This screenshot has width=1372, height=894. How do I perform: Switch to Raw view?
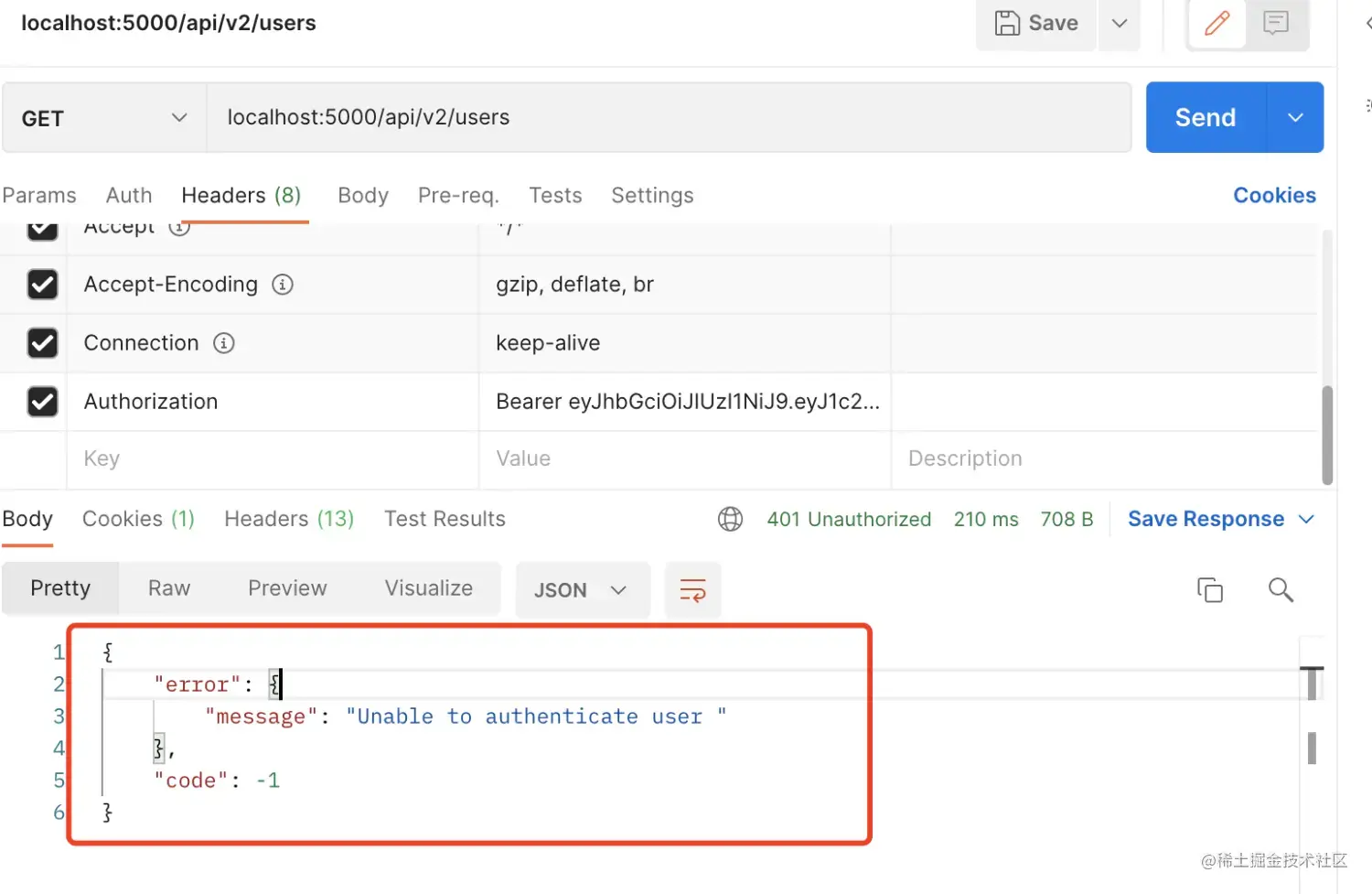(x=169, y=588)
